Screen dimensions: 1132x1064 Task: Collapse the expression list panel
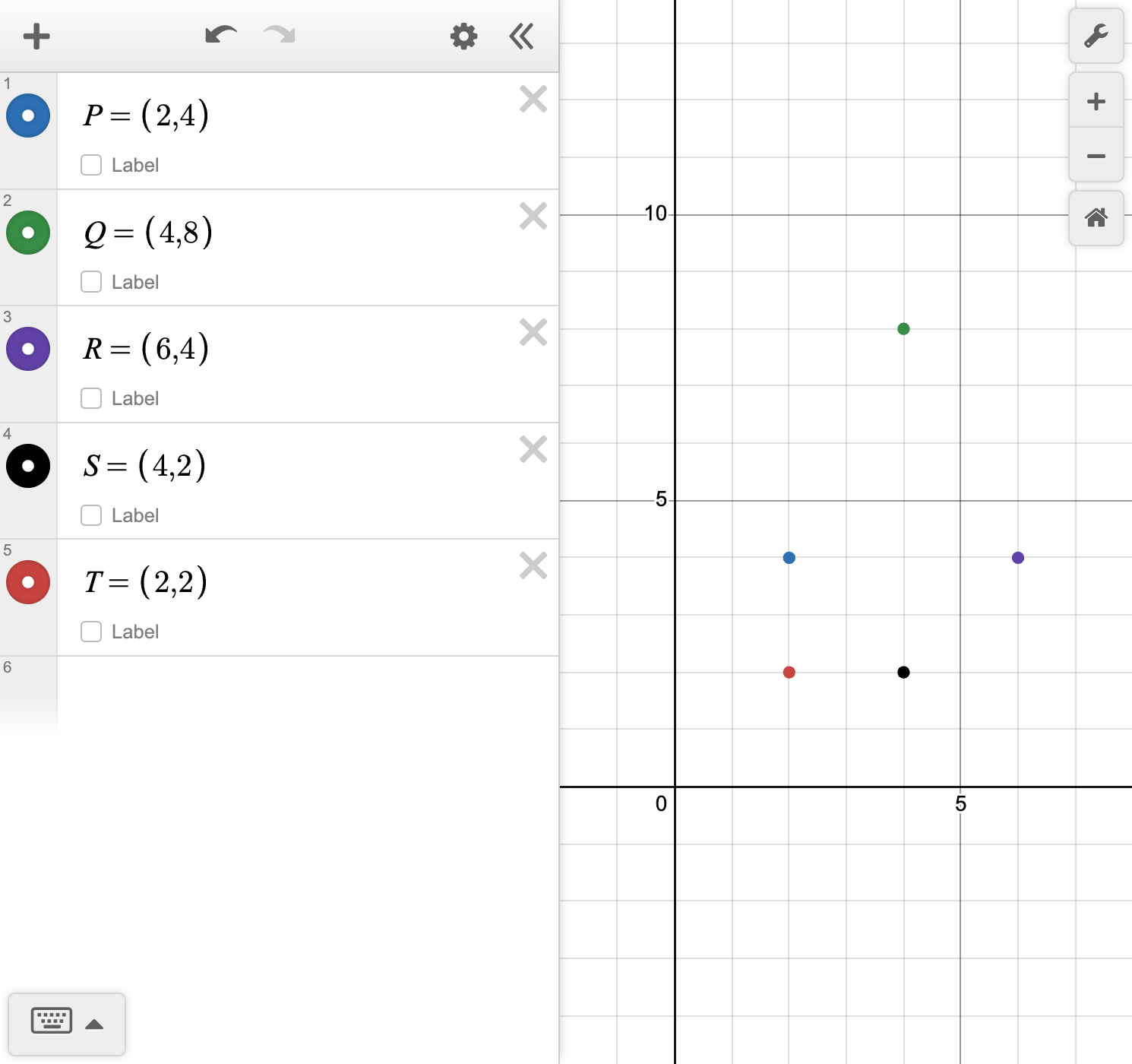click(522, 36)
